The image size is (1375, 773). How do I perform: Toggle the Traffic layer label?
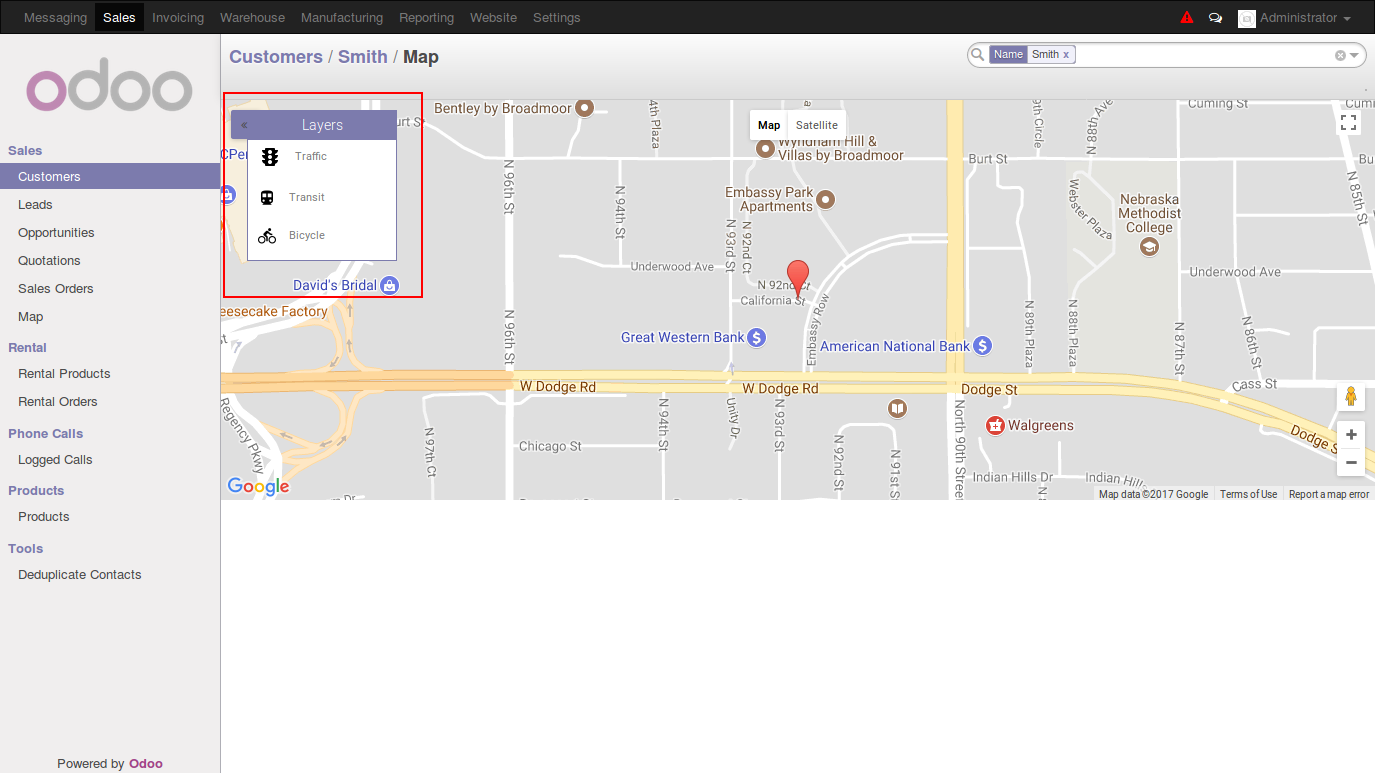click(311, 156)
